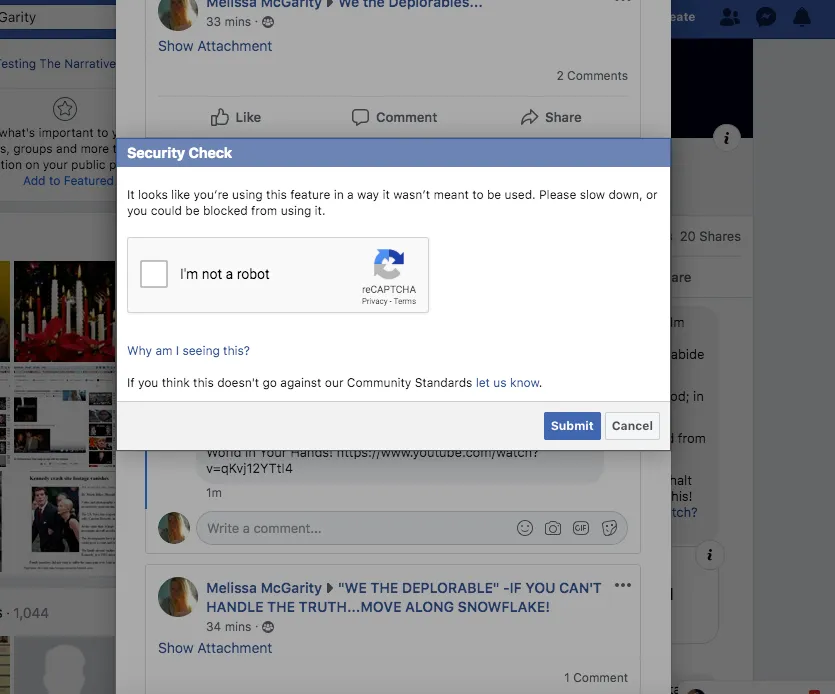Submit the Security Check dialog
This screenshot has width=835, height=694.
[572, 426]
